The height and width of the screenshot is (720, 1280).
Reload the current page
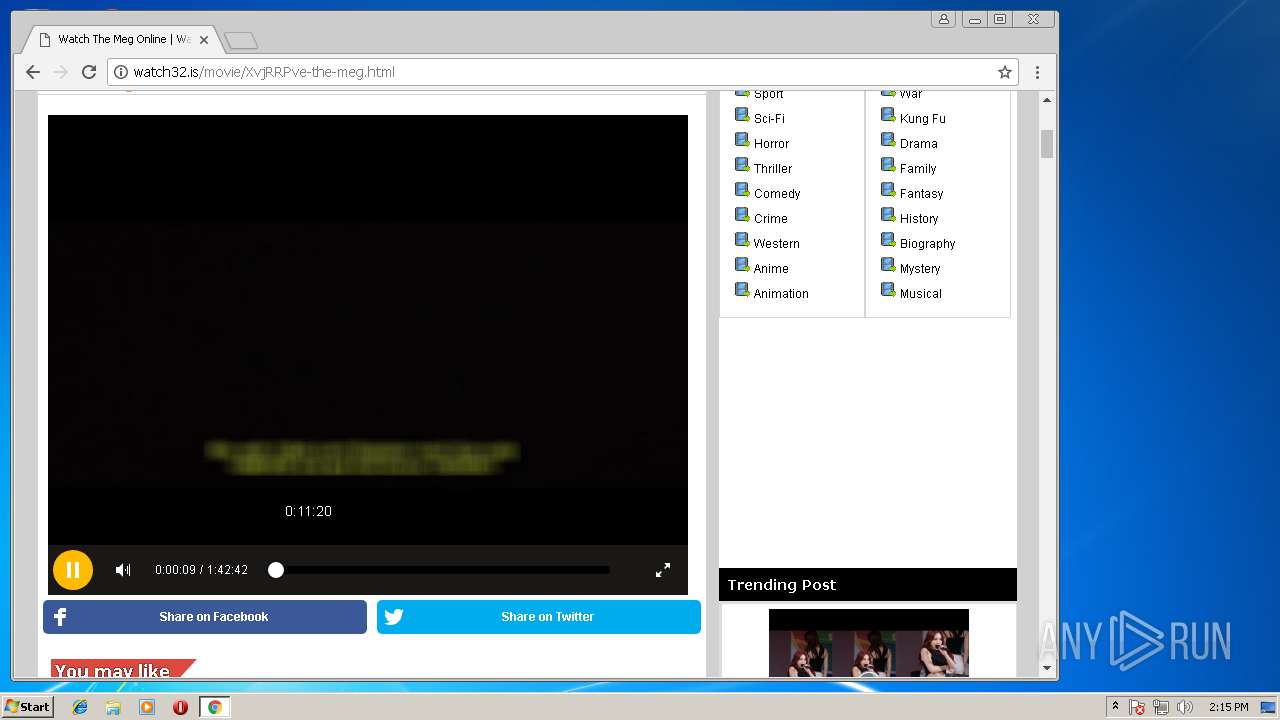pos(89,72)
